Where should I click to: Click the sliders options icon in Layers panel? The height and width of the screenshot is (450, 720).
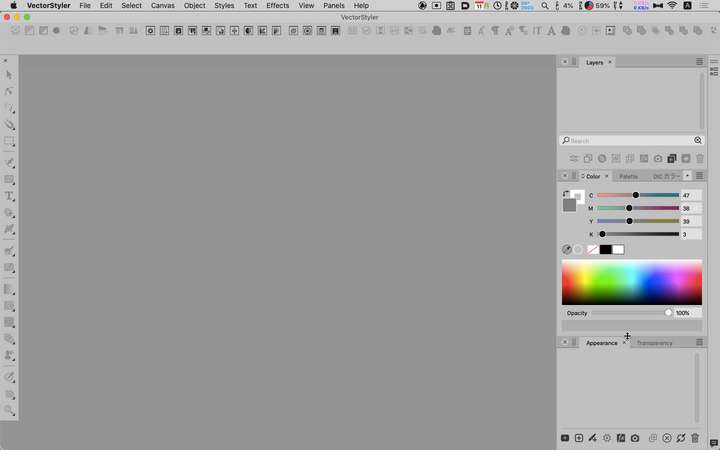[x=574, y=159]
